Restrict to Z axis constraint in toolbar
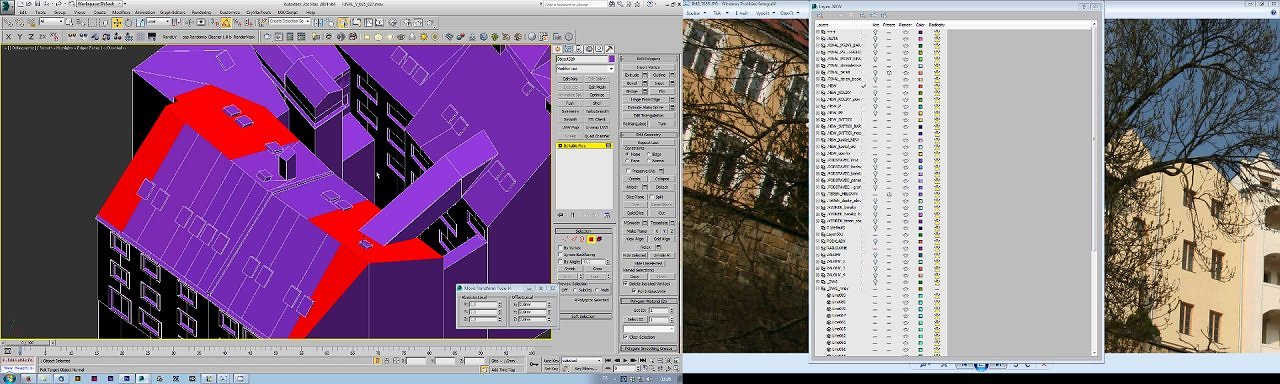The height and width of the screenshot is (384, 1280). [x=31, y=36]
